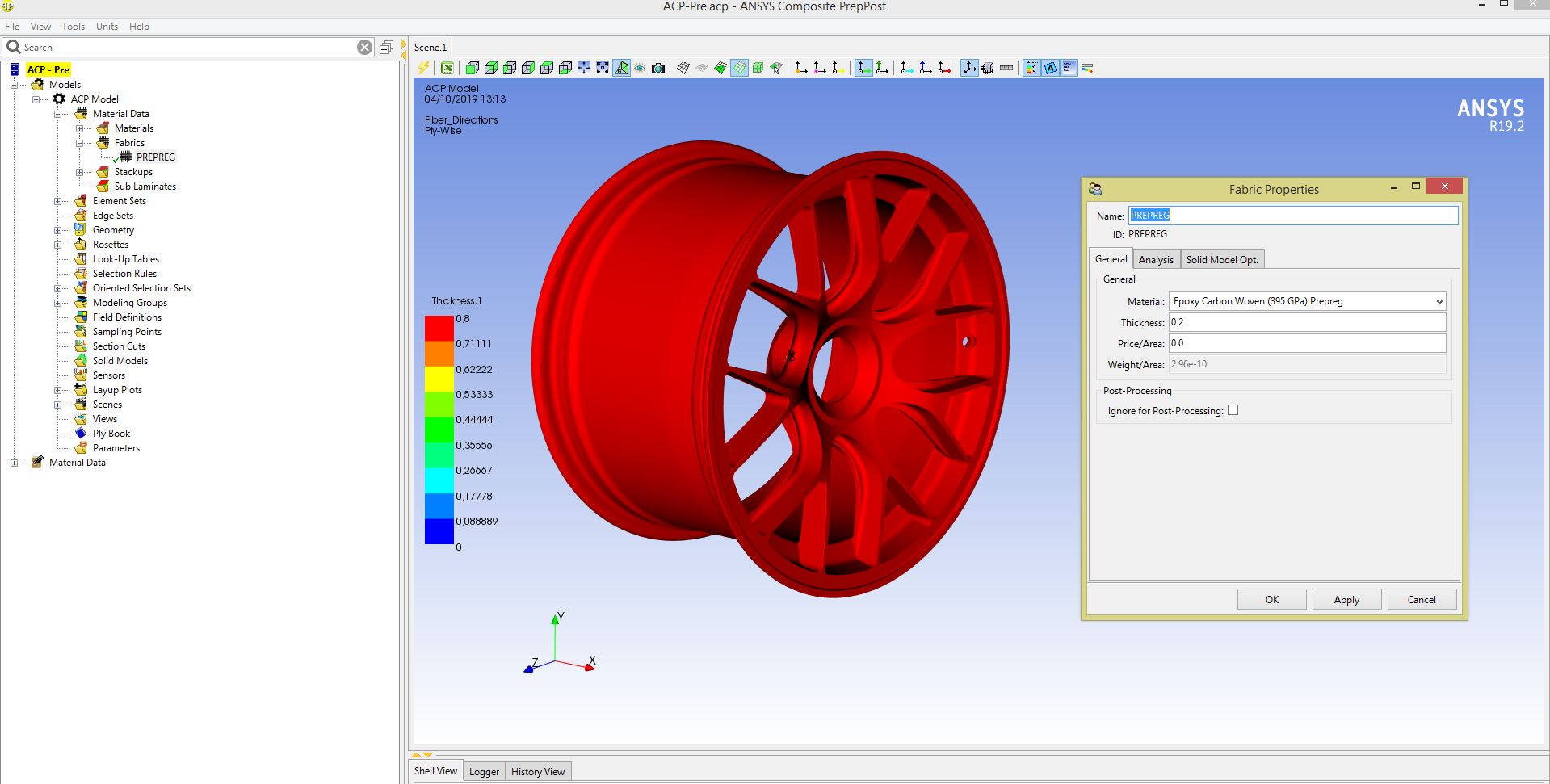Click the dark blue swatch in Thickness legend
The width and height of the screenshot is (1550, 784).
point(439,531)
